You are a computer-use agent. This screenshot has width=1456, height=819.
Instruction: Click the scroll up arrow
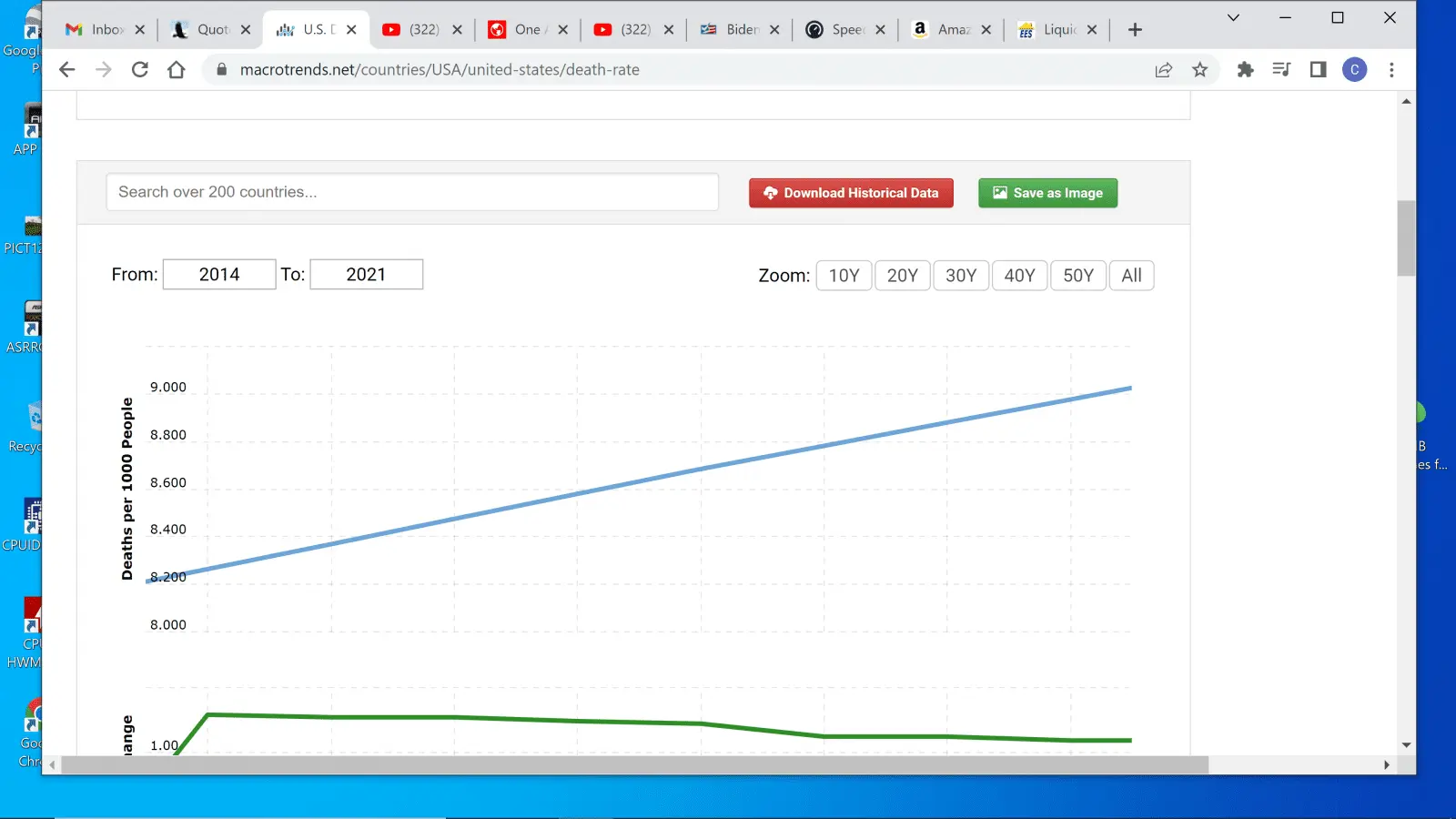pyautogui.click(x=1406, y=101)
